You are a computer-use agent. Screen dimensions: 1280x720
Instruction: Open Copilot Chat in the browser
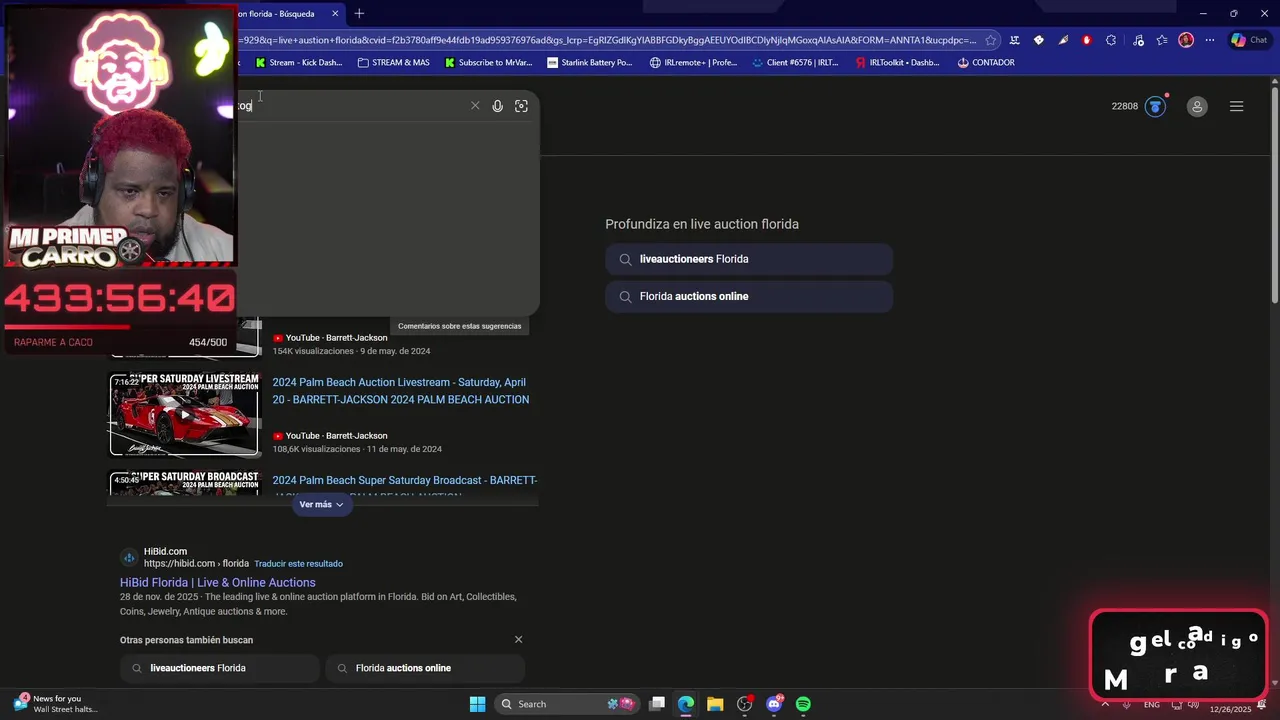[1249, 40]
